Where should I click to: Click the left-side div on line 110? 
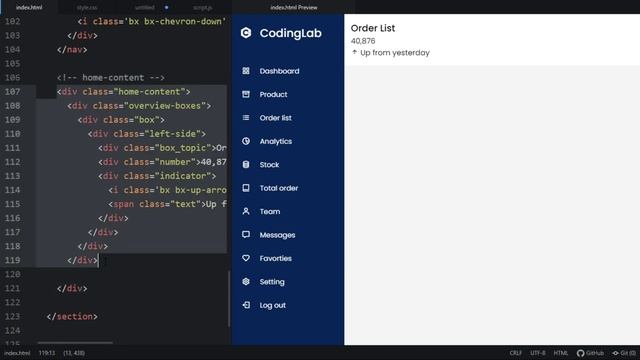pos(147,134)
